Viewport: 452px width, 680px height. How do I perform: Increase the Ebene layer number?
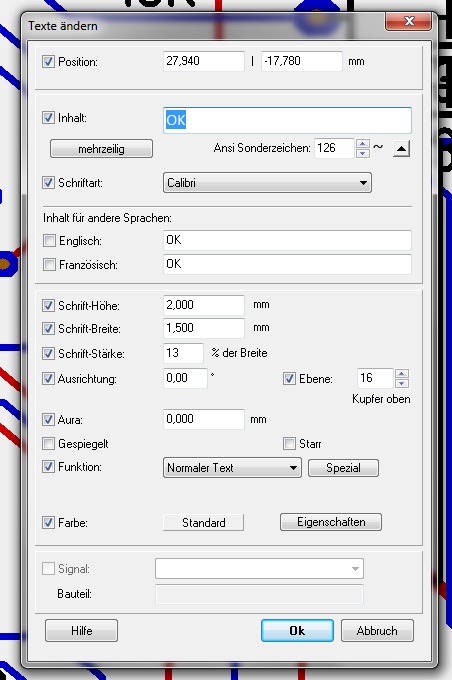click(x=402, y=374)
